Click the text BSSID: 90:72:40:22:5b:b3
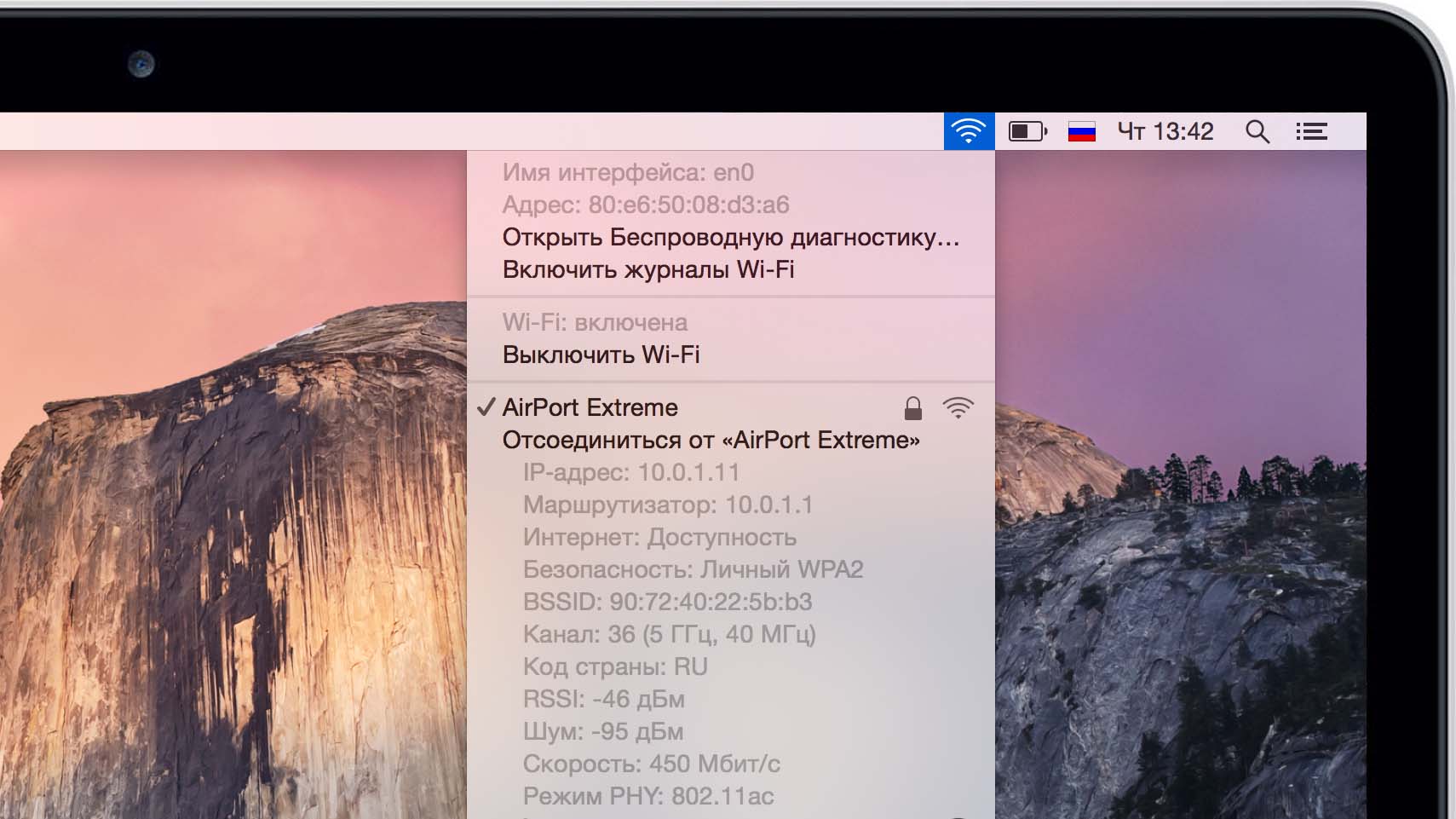 point(668,602)
